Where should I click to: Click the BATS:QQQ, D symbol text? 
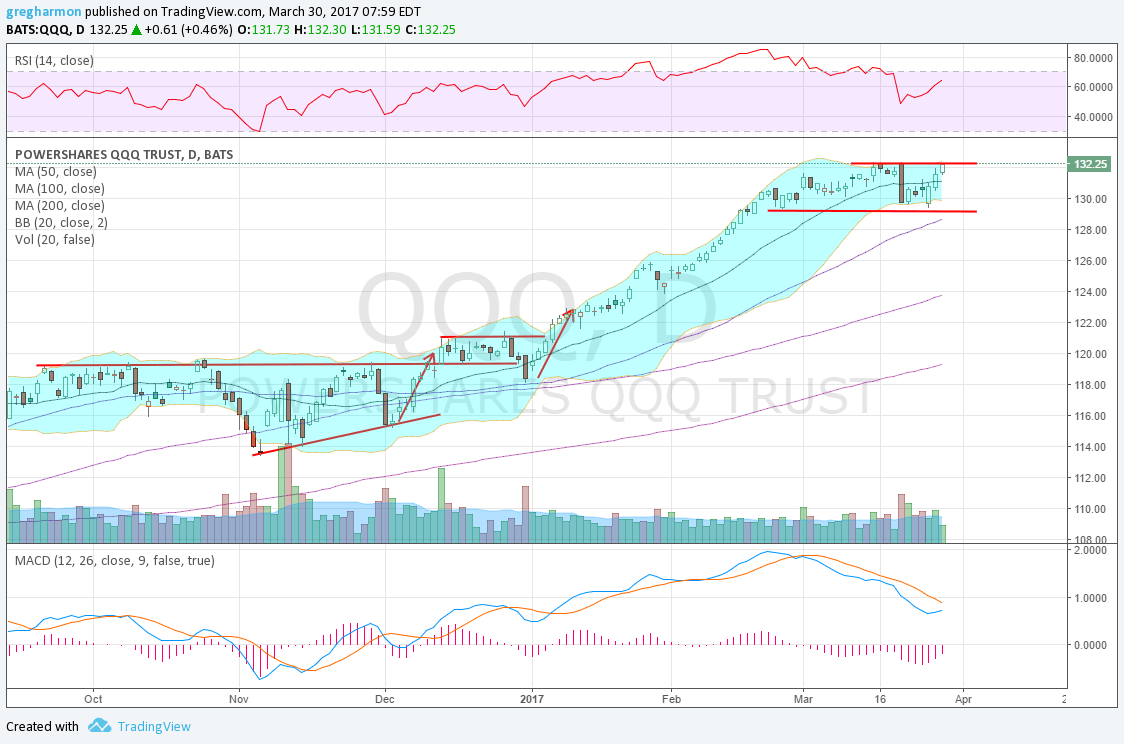(45, 29)
